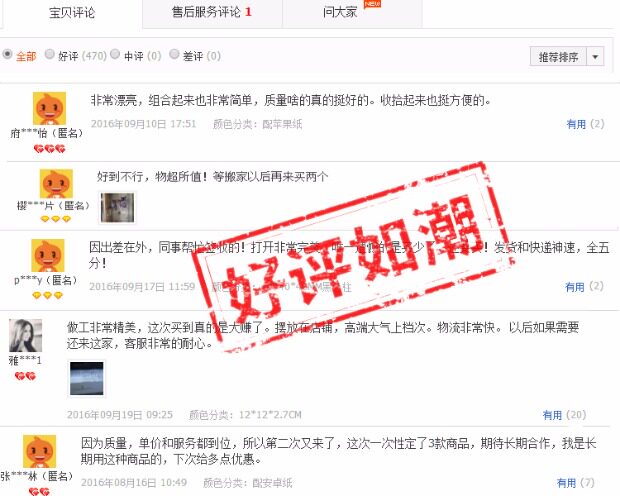Mark 雅***1 review as 有用 (20)
This screenshot has width=620, height=496.
[x=564, y=415]
